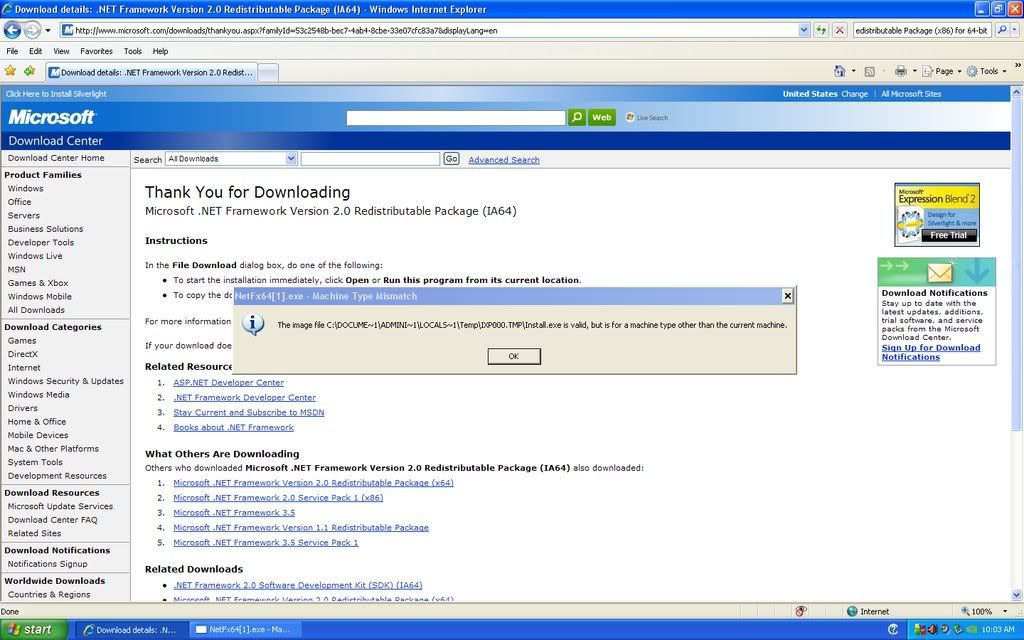Expand the command bar overflow chevron
Image resolution: width=1024 pixels, height=640 pixels.
click(1017, 66)
